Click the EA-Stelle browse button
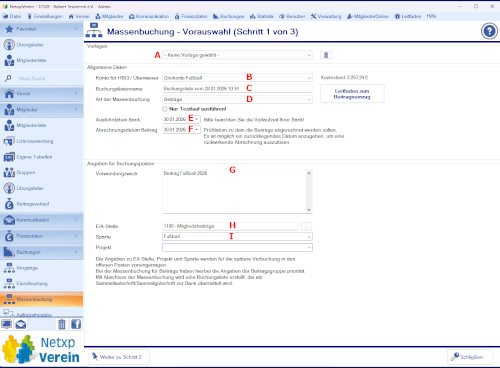 [x=306, y=226]
